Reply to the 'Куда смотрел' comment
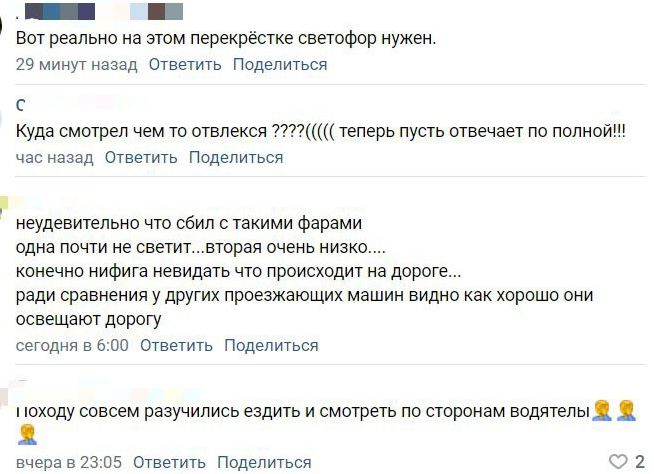 (x=141, y=158)
